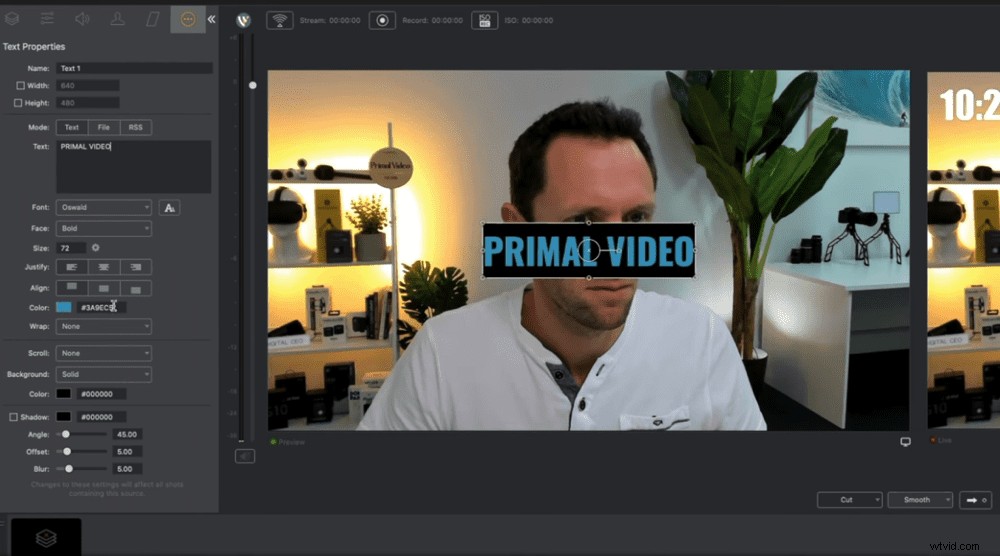The width and height of the screenshot is (1000, 556).
Task: Align text to the middle
Action: click(x=103, y=288)
